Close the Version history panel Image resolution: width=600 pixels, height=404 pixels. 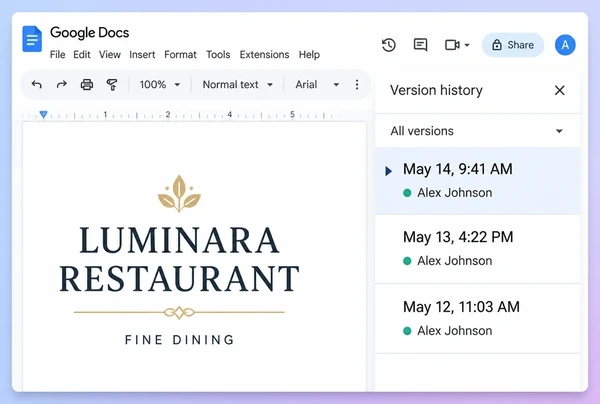click(559, 90)
